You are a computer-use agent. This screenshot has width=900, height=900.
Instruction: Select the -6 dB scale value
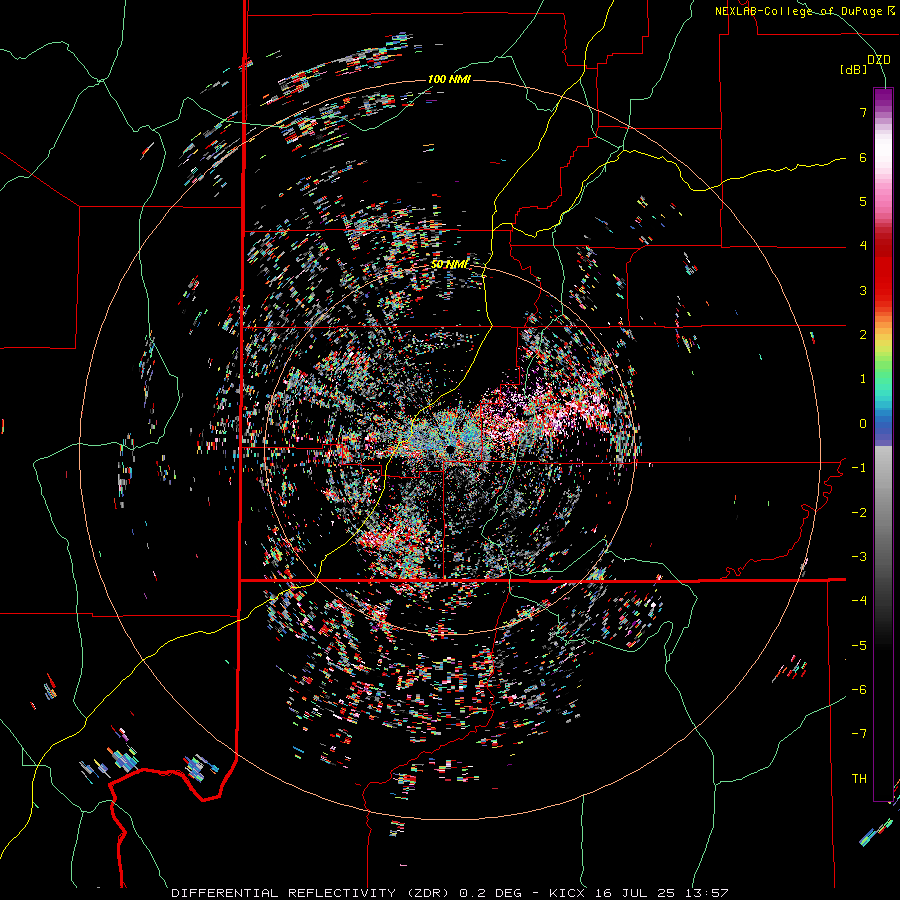[859, 690]
